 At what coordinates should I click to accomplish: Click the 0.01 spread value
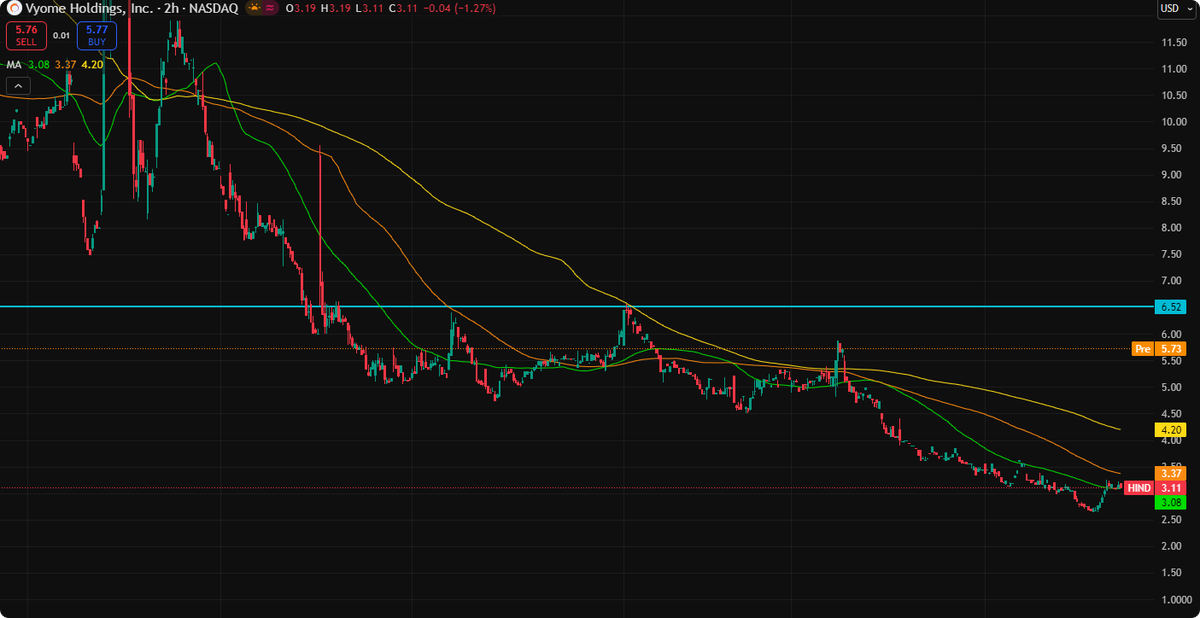click(x=62, y=36)
